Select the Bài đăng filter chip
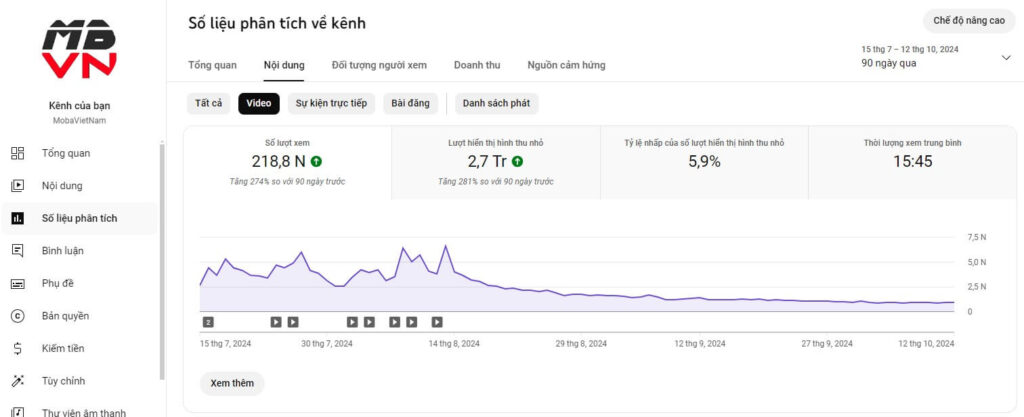The height and width of the screenshot is (417, 1024). 410,103
